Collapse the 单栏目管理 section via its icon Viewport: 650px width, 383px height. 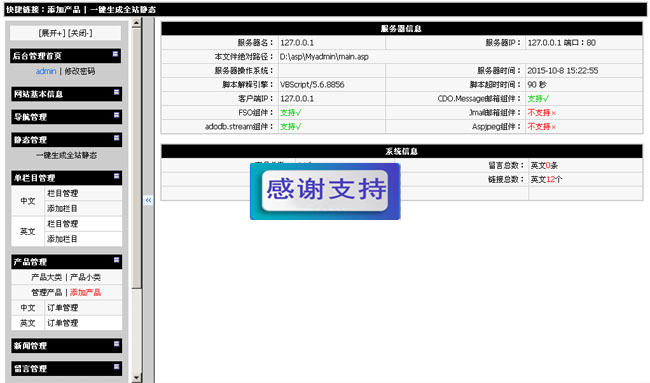pos(116,176)
